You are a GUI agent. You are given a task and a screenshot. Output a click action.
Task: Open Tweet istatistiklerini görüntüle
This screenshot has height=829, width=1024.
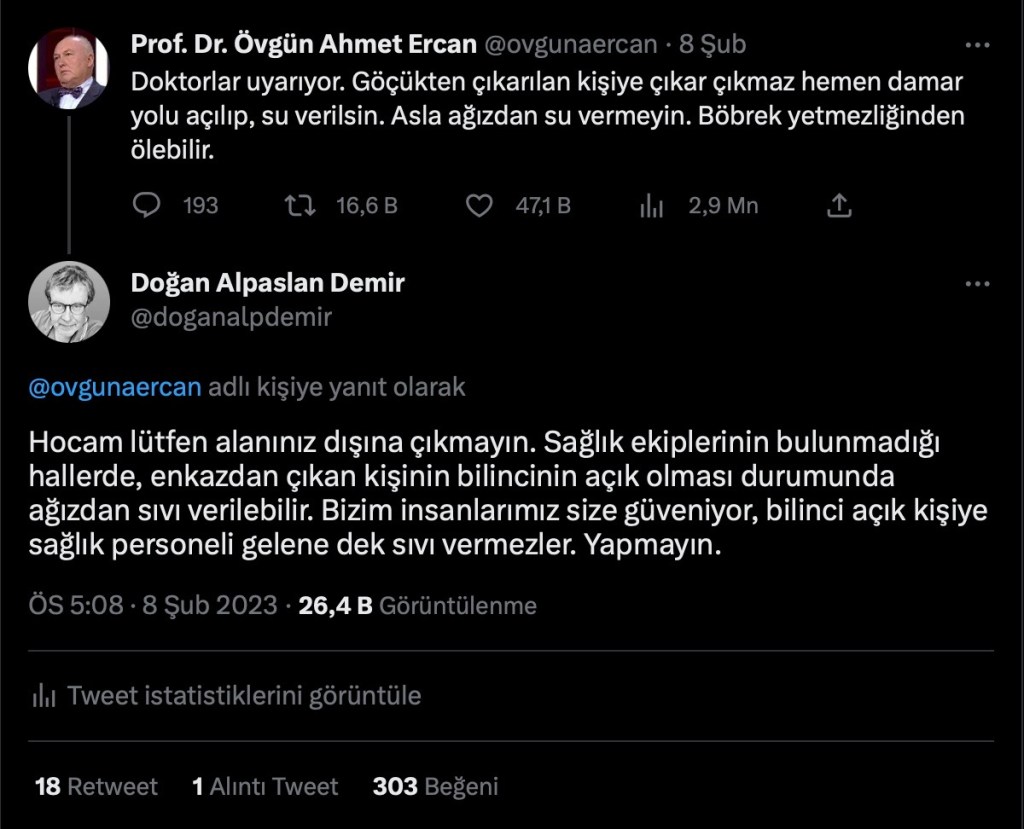244,695
